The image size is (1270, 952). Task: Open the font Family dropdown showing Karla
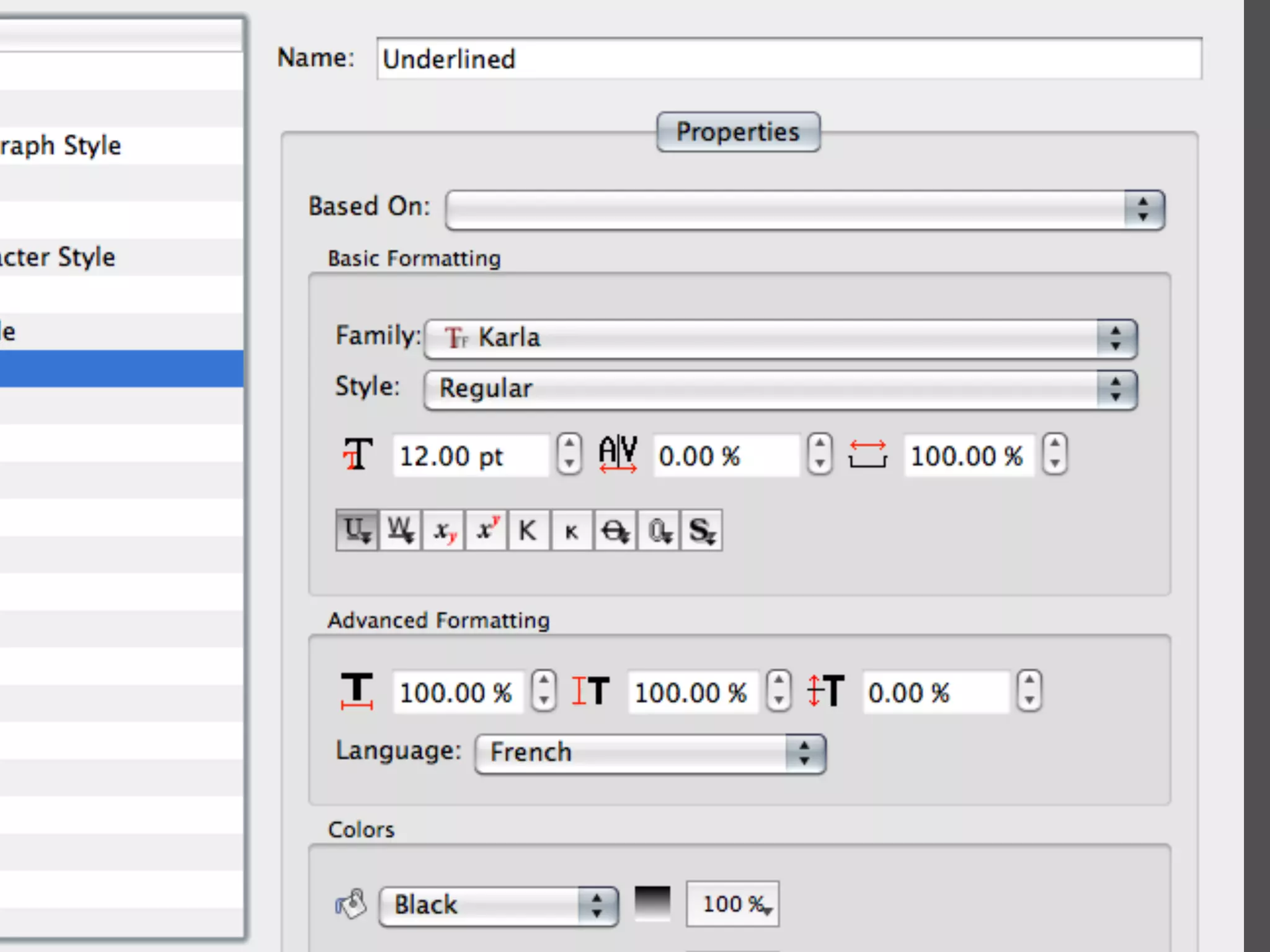(780, 338)
